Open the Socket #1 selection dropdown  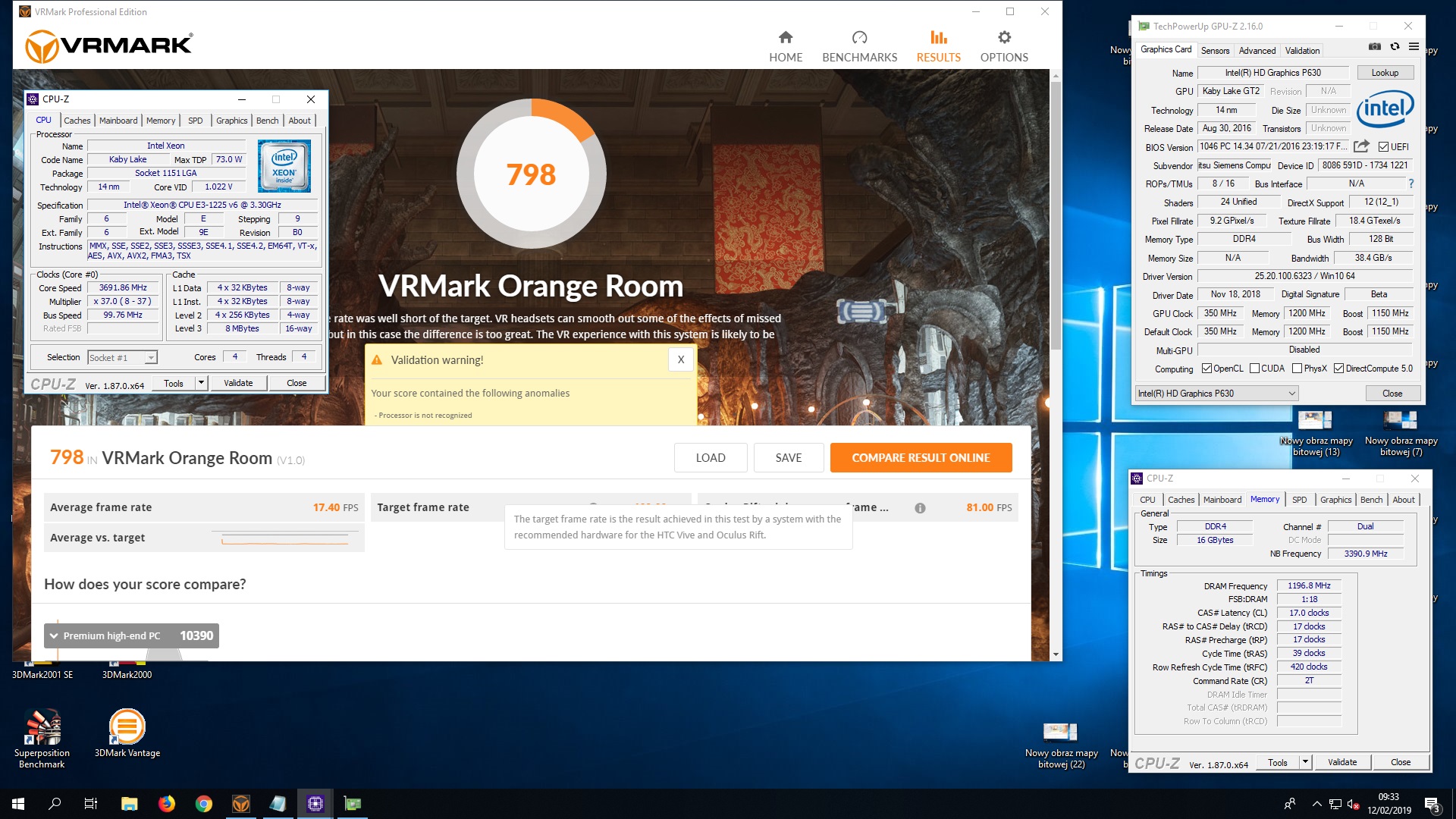[x=122, y=357]
